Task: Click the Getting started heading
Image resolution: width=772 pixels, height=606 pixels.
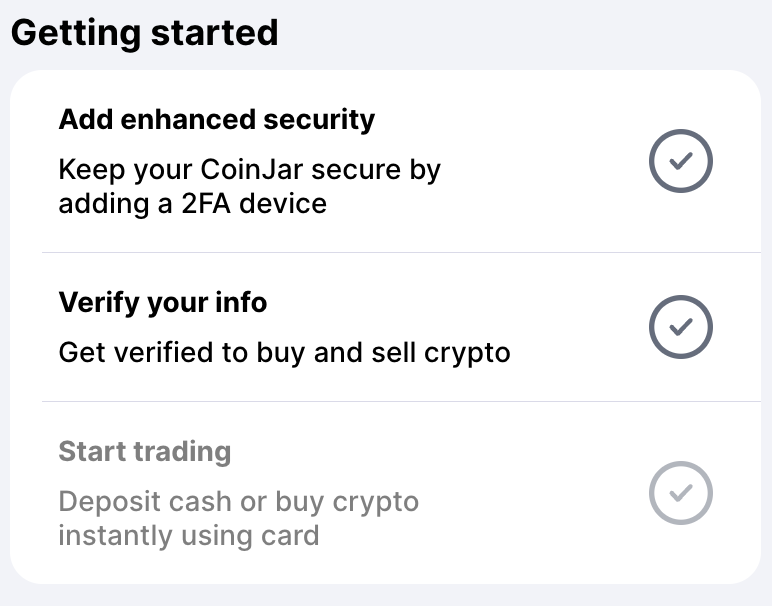Action: click(x=145, y=33)
